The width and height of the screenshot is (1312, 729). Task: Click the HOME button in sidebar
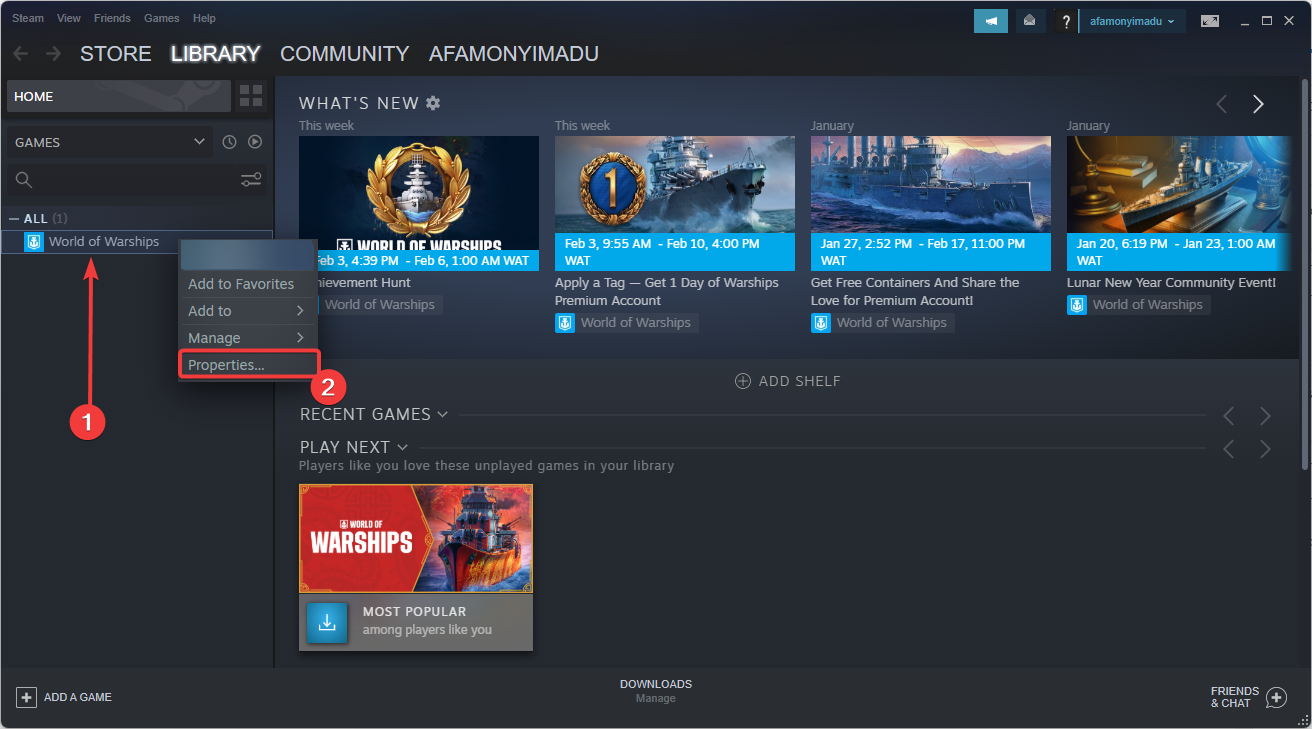point(118,96)
